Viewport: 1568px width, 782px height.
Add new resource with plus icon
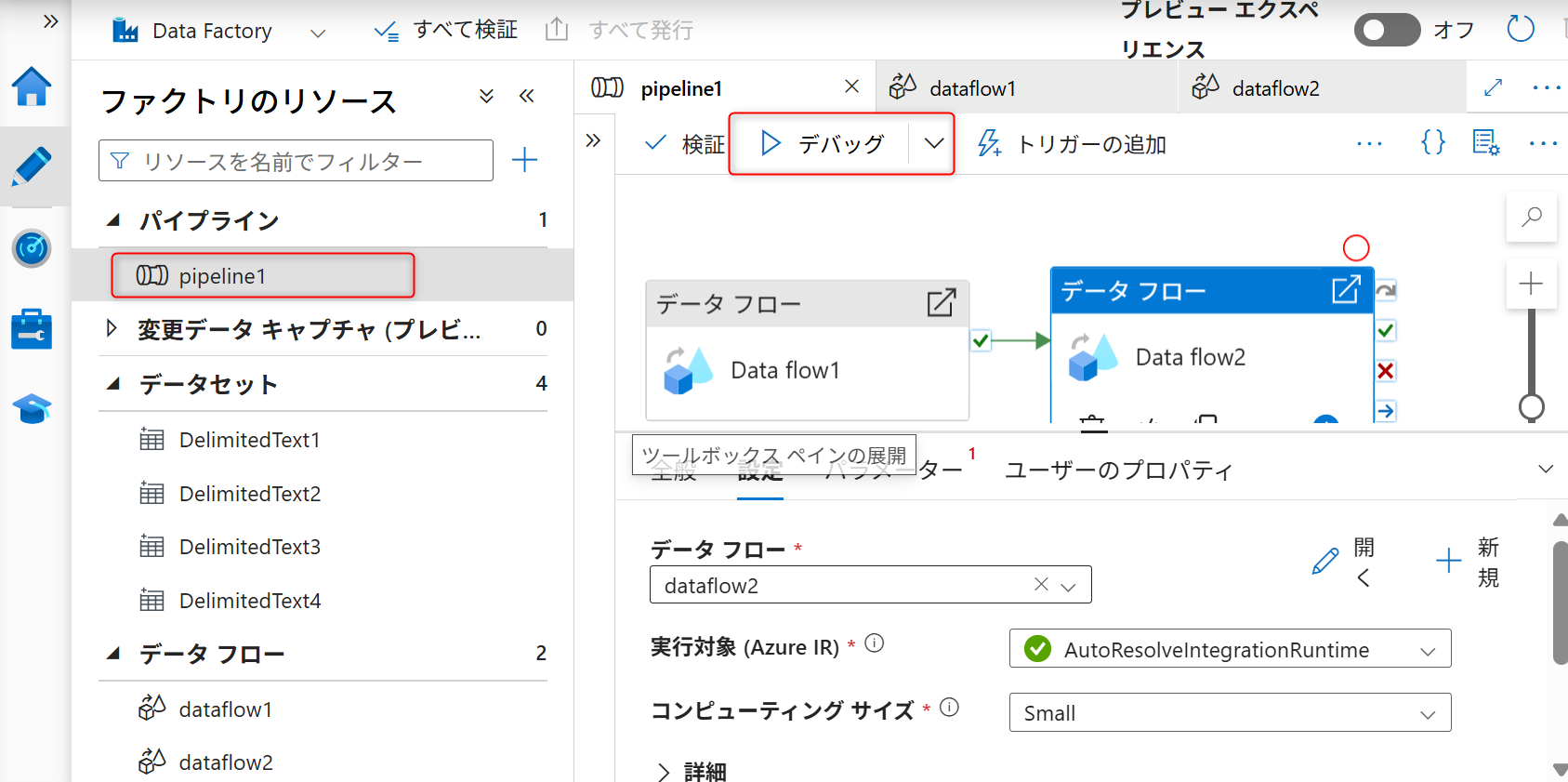pyautogui.click(x=525, y=160)
